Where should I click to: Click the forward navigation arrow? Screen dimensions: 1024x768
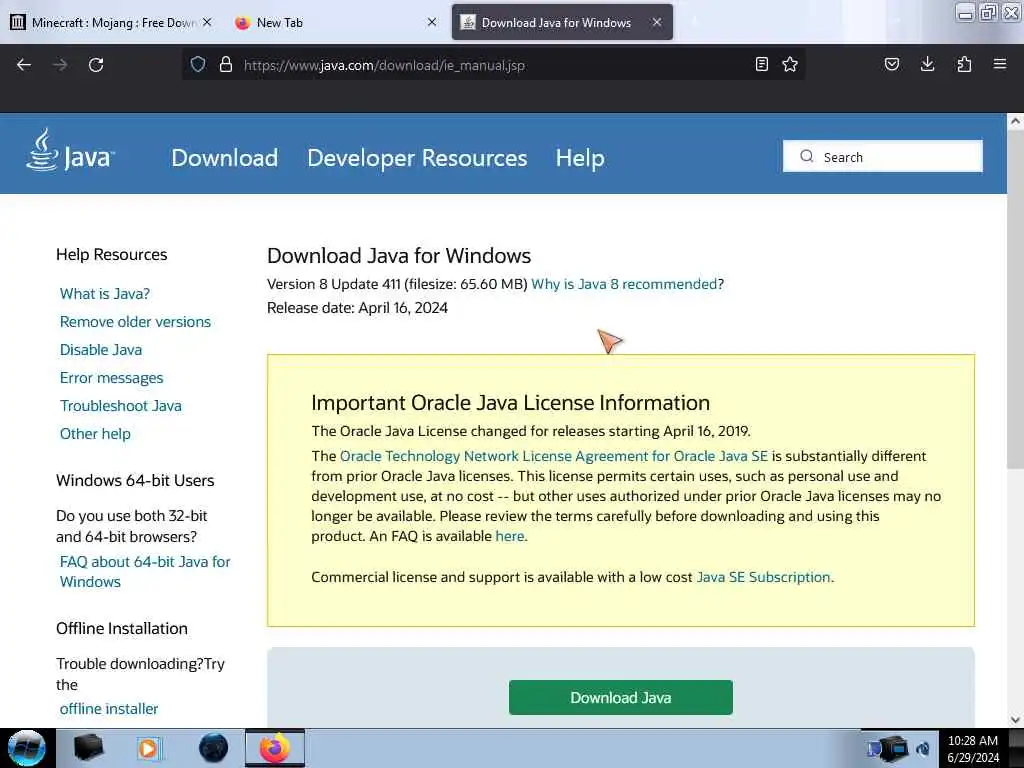point(60,65)
